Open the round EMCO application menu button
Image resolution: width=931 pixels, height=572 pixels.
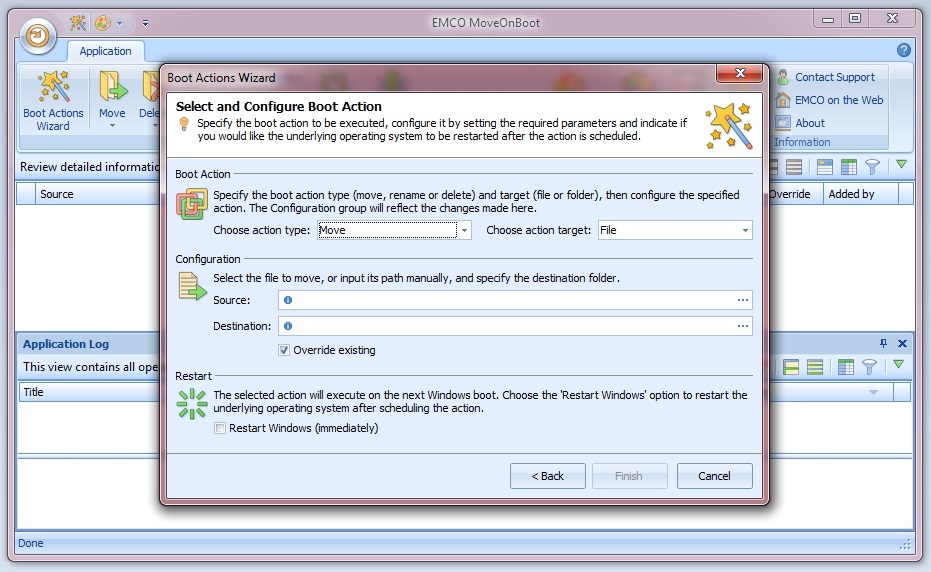38,36
